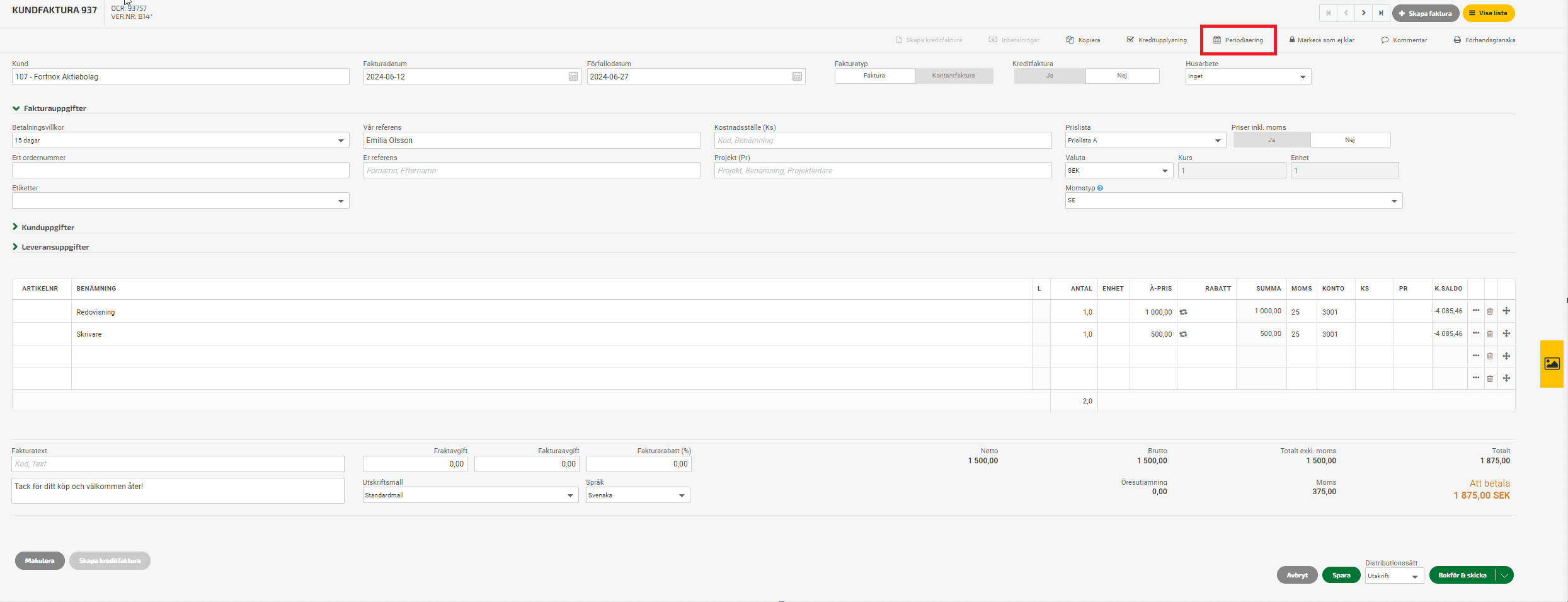
Task: Open Prislista dropdown
Action: pyautogui.click(x=1145, y=140)
